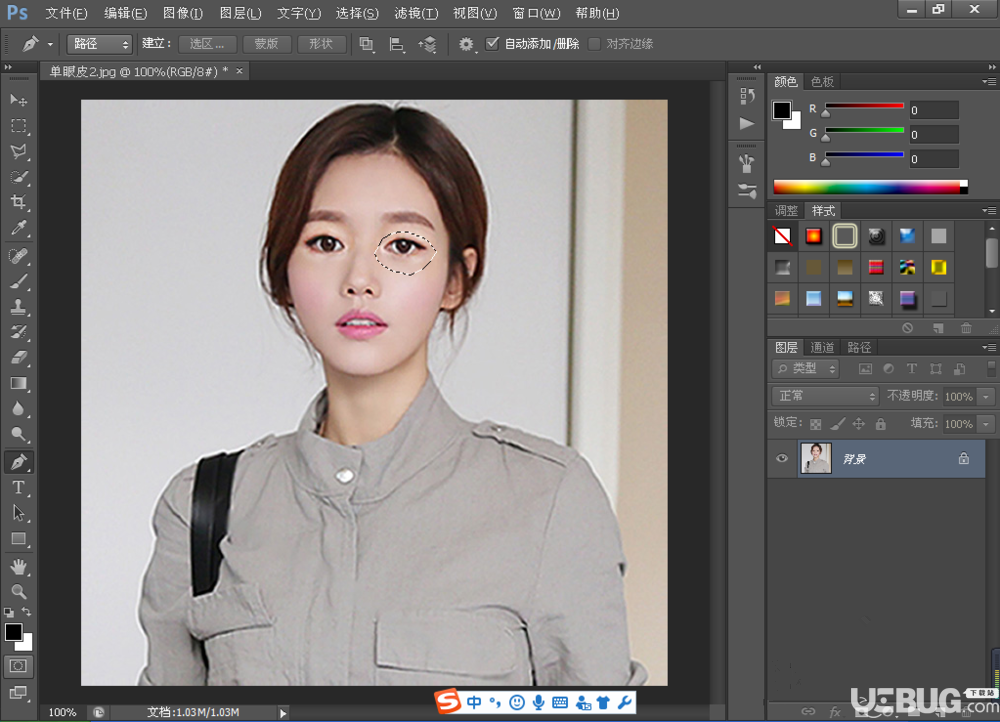The image size is (1000, 722).
Task: Open path operations in options bar
Action: (x=366, y=44)
